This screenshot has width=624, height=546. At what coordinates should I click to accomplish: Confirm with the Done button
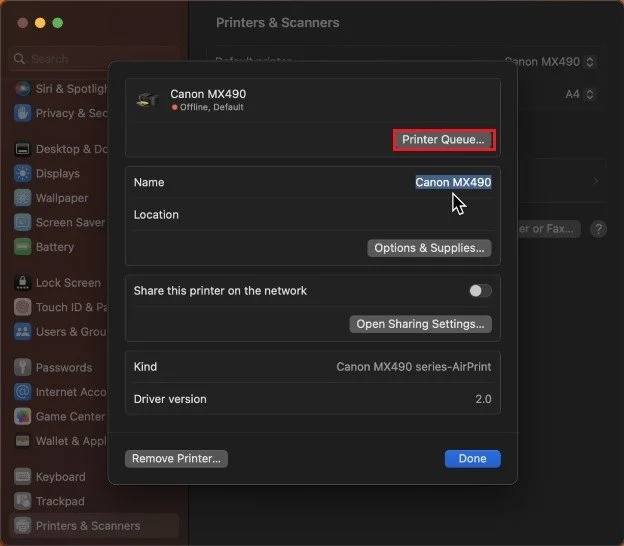point(472,458)
